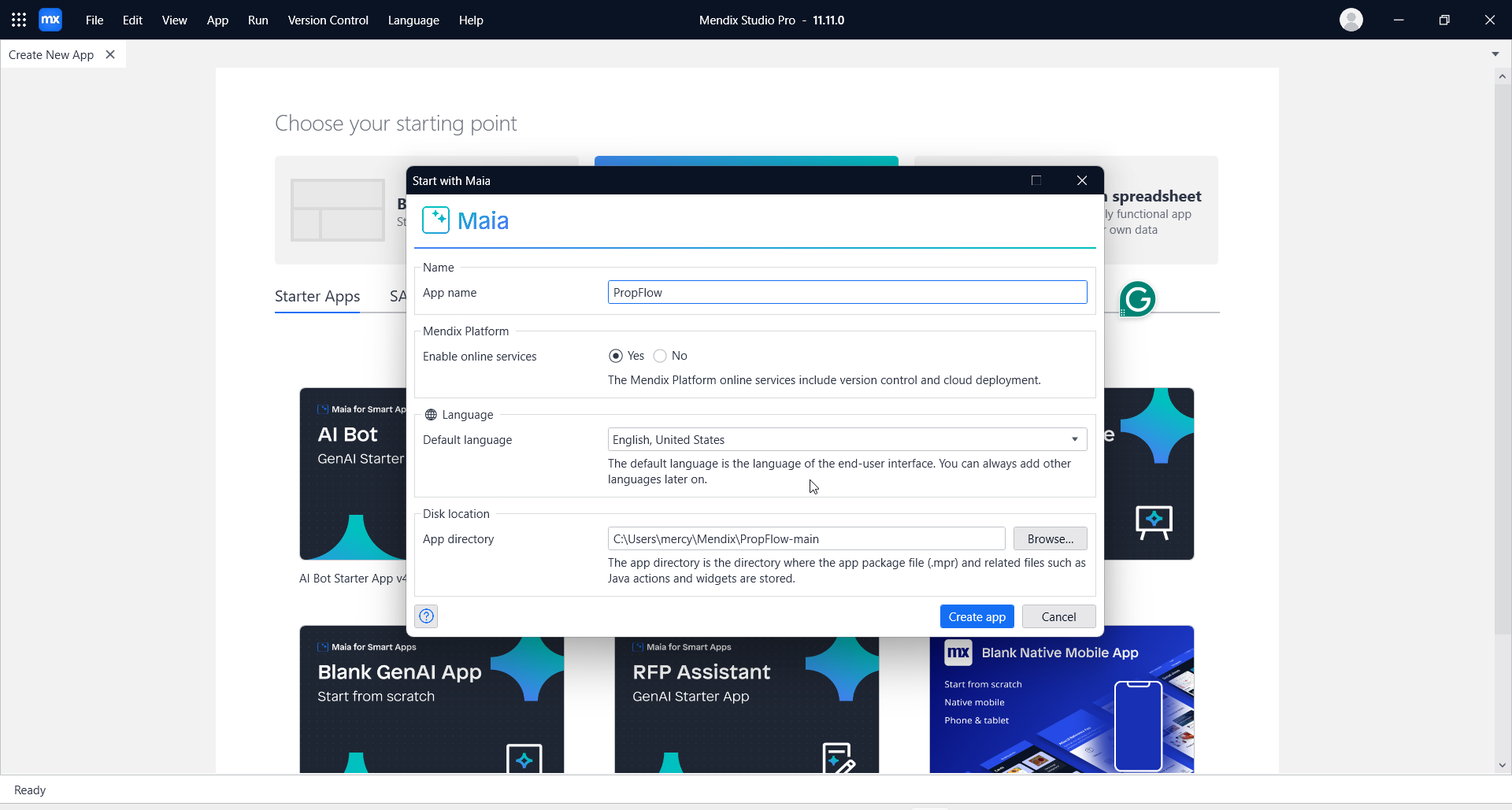Open the Help menu
The height and width of the screenshot is (810, 1512).
click(471, 20)
